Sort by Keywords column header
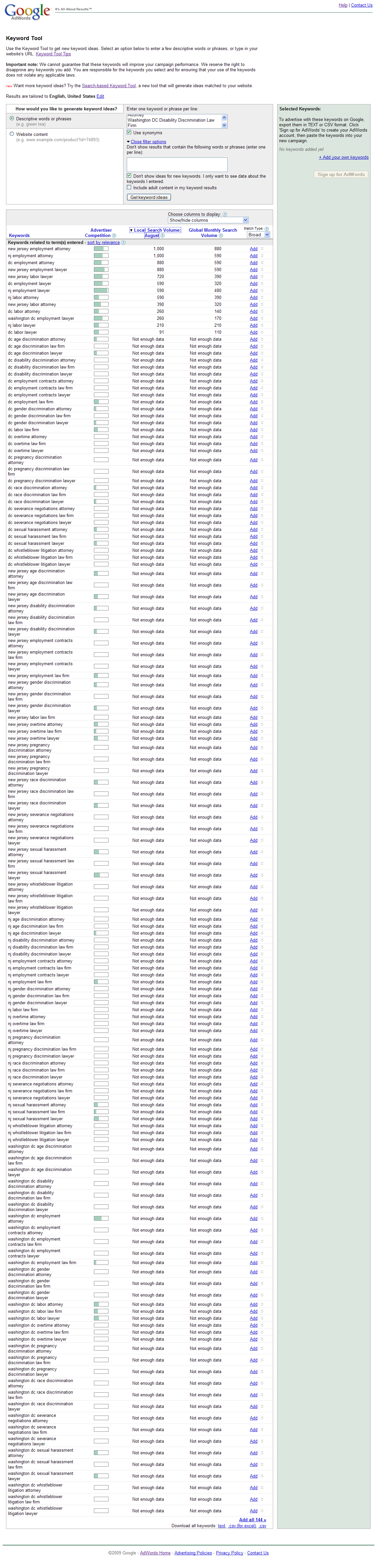The image size is (377, 1568). pos(19,236)
